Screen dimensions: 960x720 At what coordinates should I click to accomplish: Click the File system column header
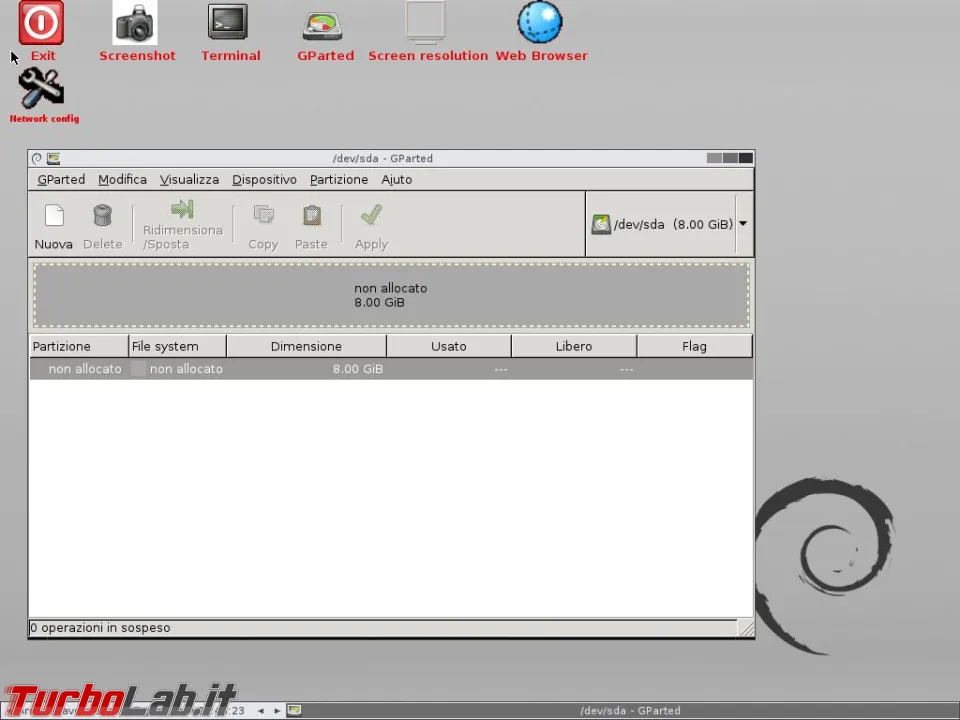[x=178, y=346]
